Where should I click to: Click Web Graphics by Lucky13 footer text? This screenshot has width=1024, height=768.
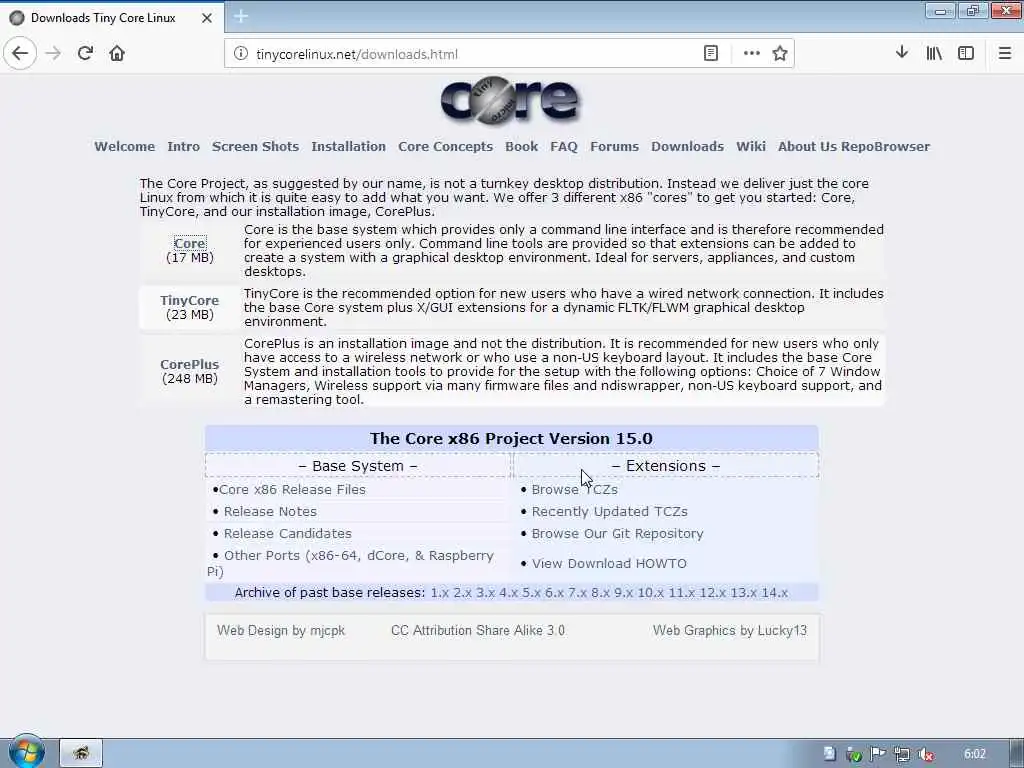730,630
